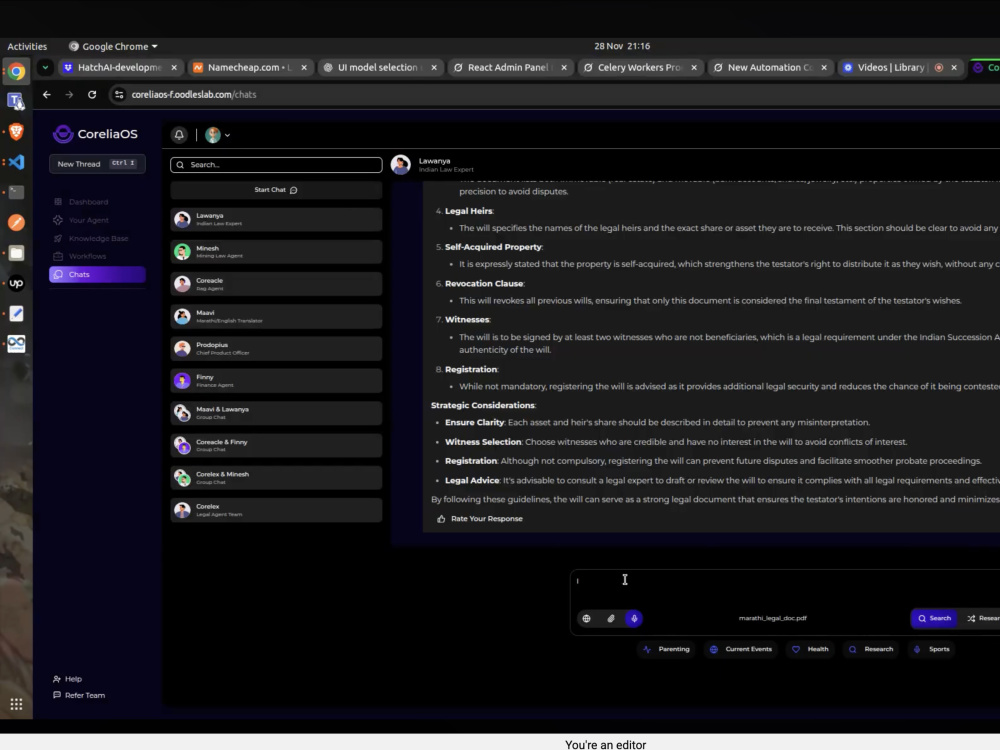Open Knowledge Base in the sidebar
Image resolution: width=1000 pixels, height=750 pixels.
pos(97,238)
